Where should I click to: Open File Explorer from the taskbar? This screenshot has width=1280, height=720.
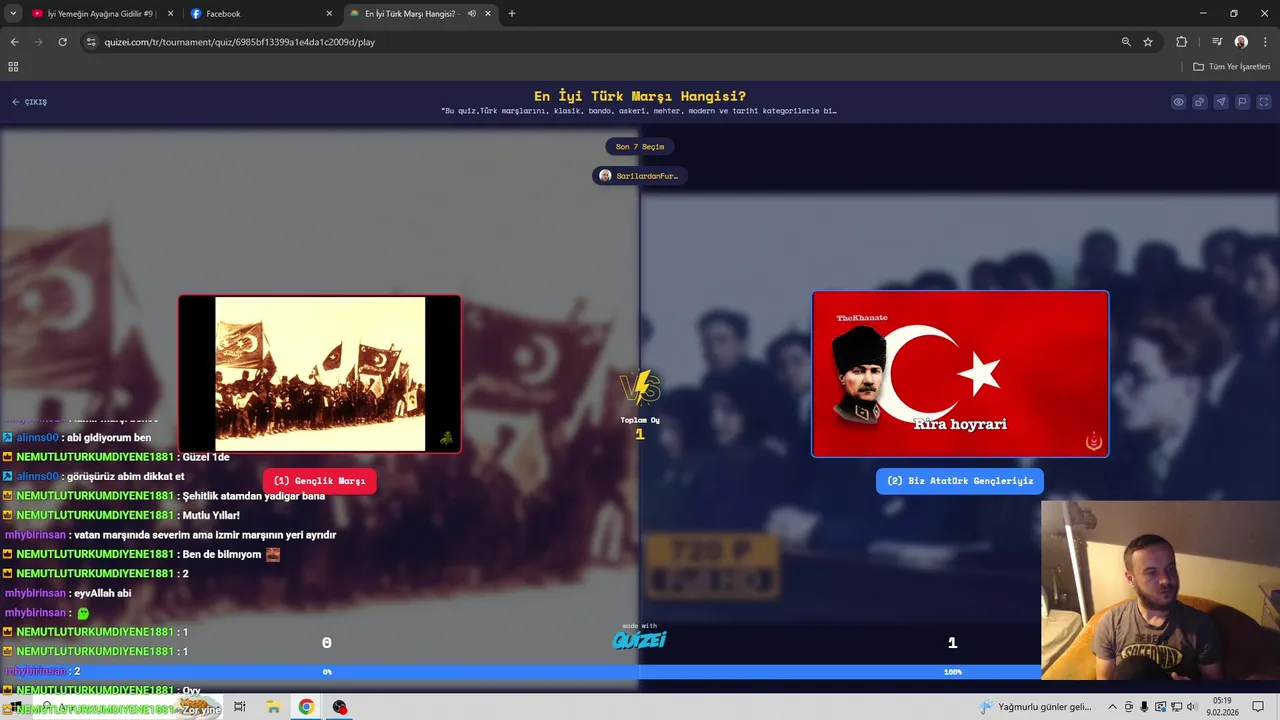[273, 707]
